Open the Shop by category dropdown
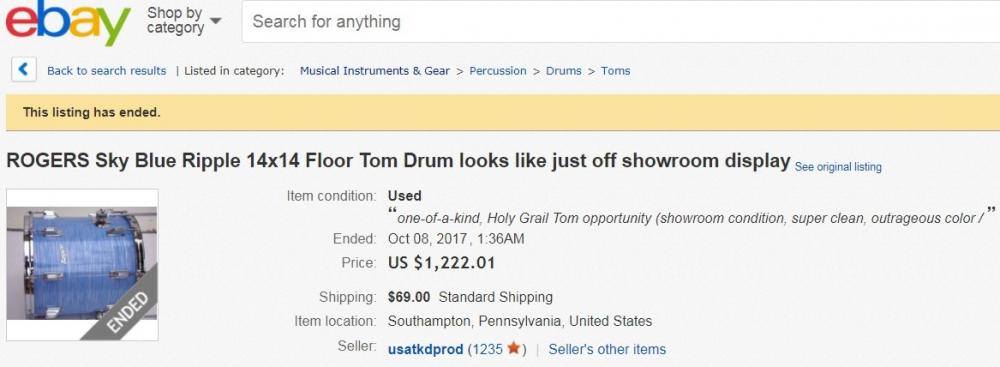The height and width of the screenshot is (367, 1000). click(x=184, y=20)
